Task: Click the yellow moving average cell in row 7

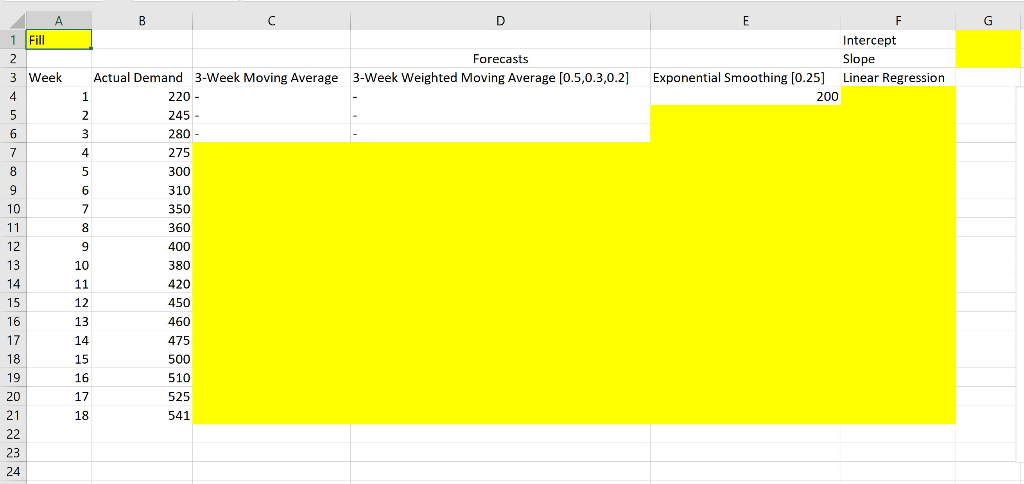Action: [272, 153]
